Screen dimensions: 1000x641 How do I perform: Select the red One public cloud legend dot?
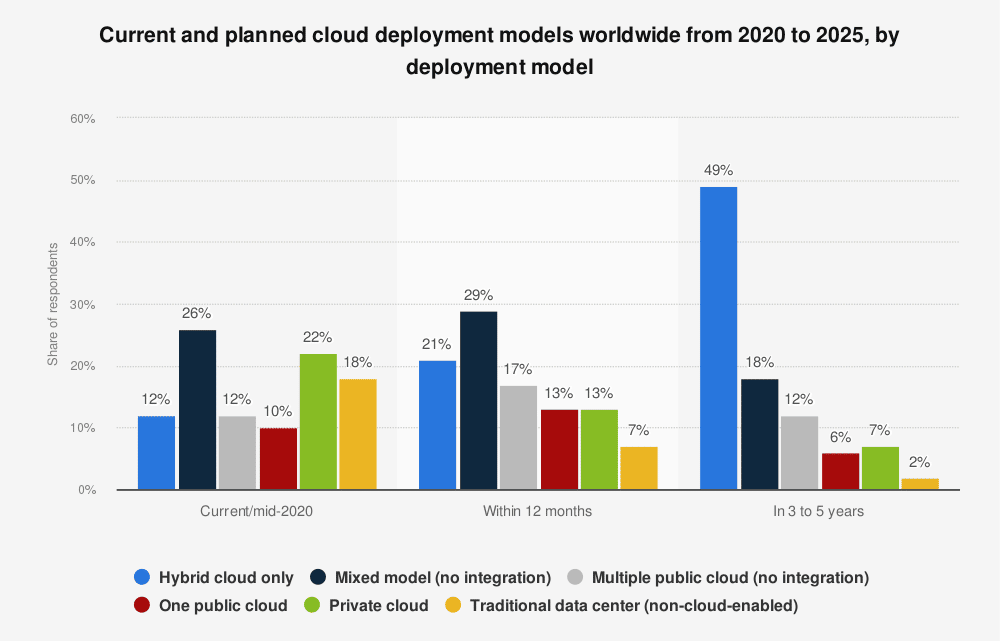141,605
